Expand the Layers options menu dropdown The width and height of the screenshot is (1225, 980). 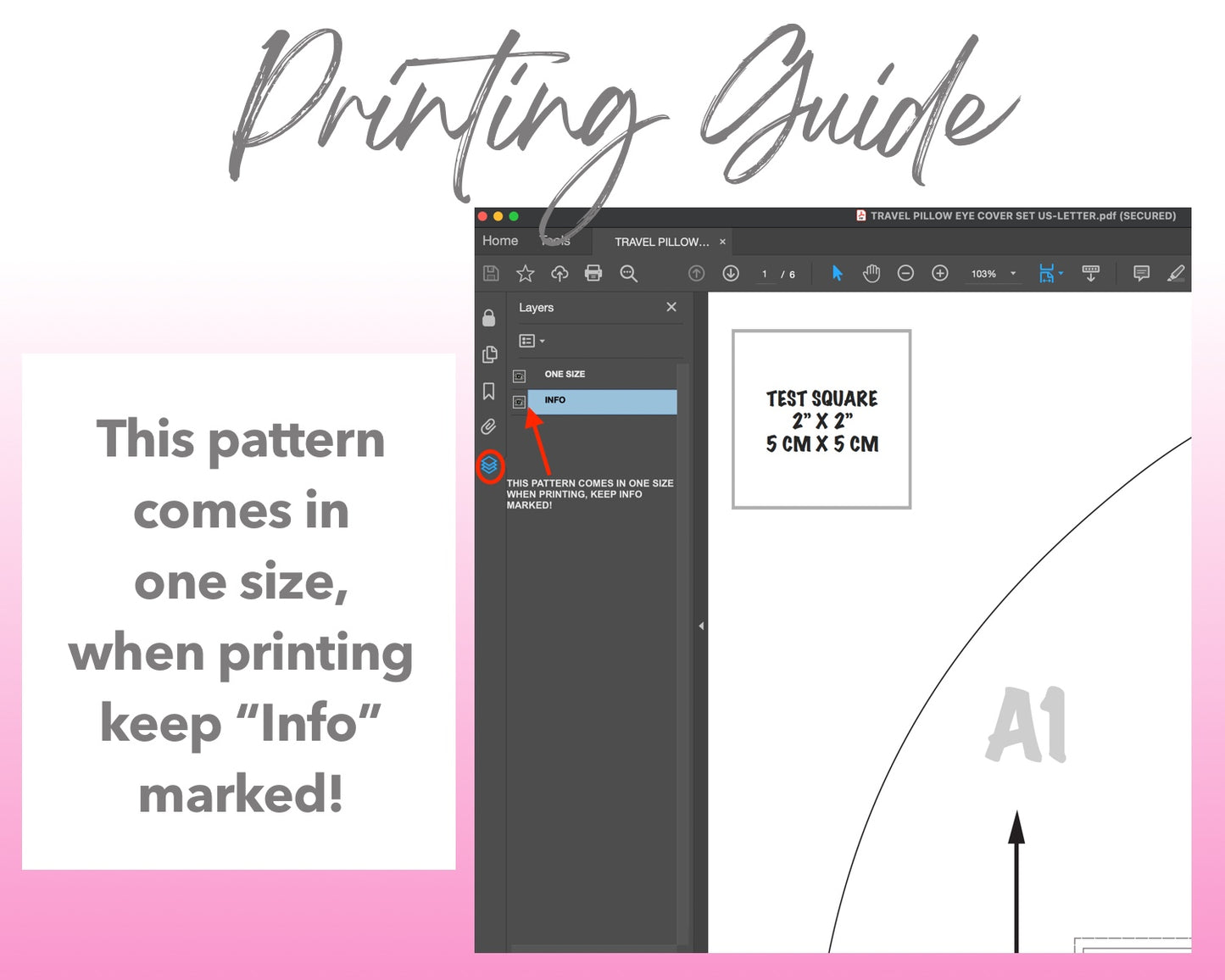(532, 341)
